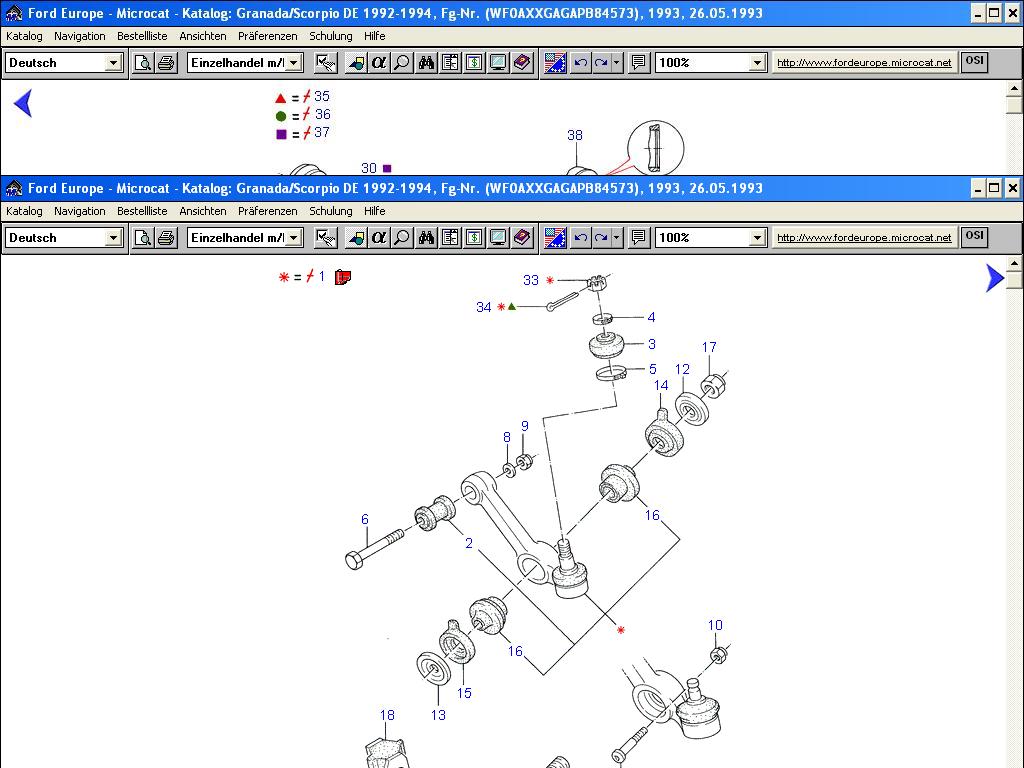This screenshot has height=768, width=1024.
Task: Open the Hilfe menu in the front window
Action: [375, 211]
